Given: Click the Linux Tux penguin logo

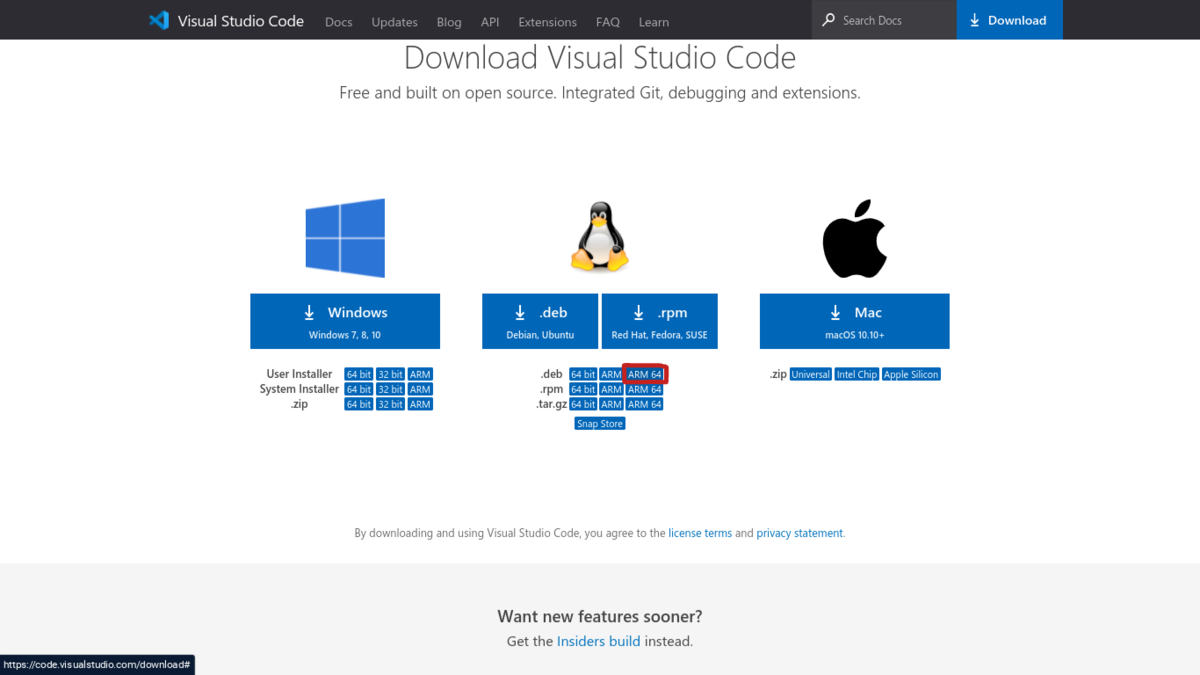Looking at the screenshot, I should click(x=599, y=237).
